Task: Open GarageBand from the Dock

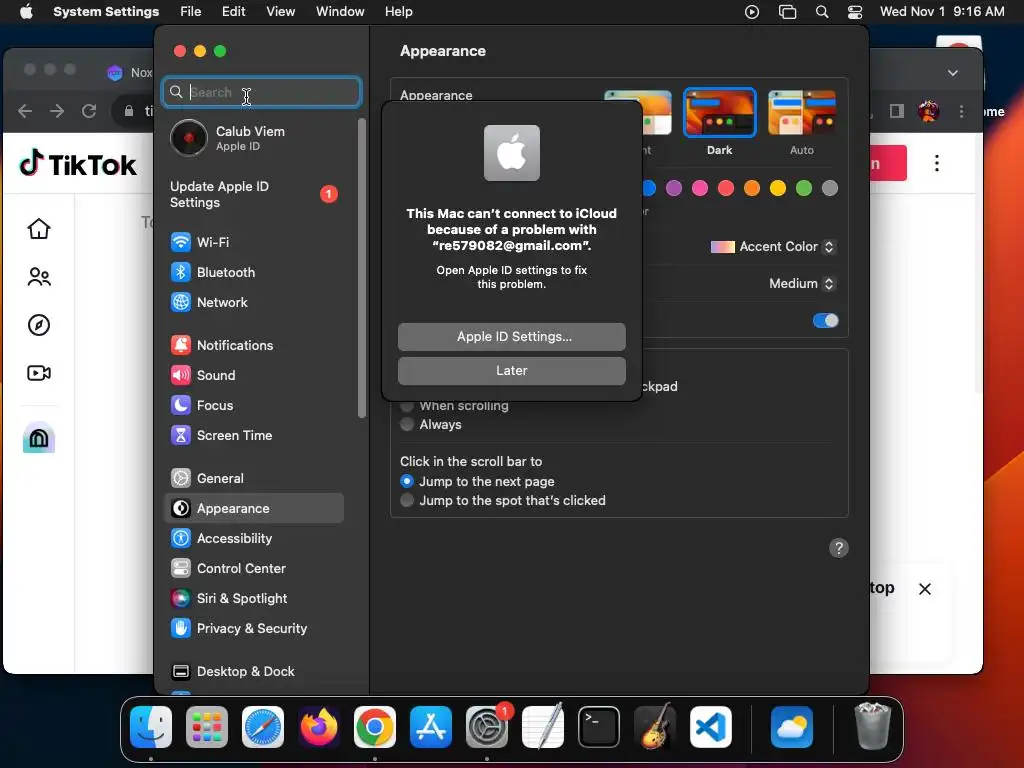Action: (655, 727)
